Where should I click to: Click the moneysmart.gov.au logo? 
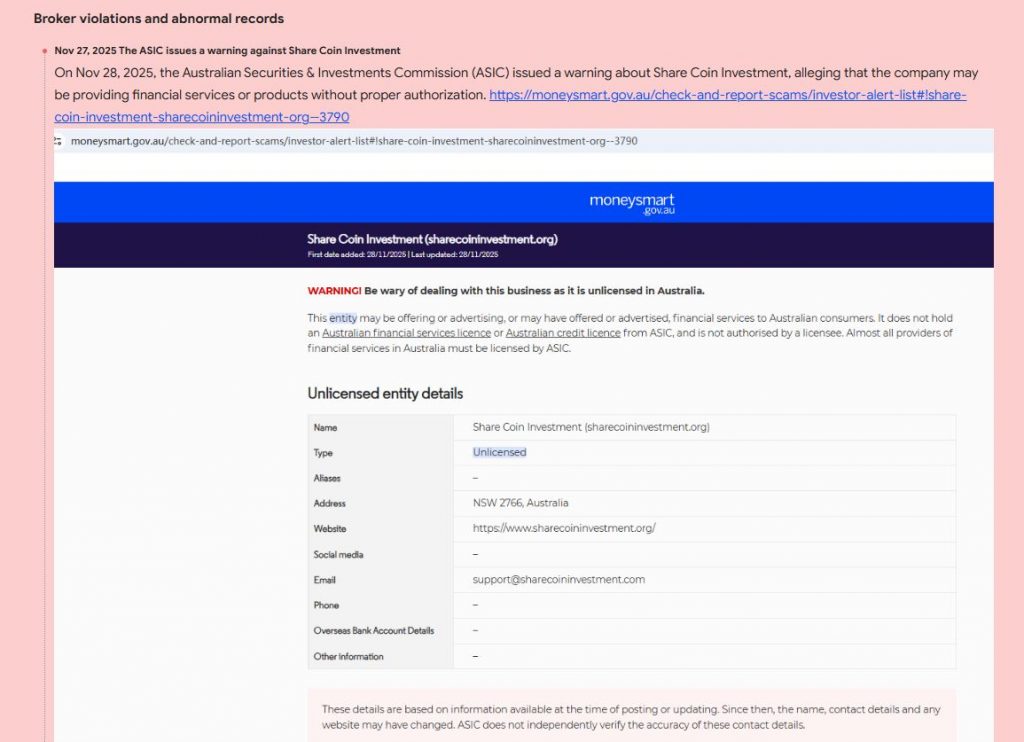[x=631, y=203]
